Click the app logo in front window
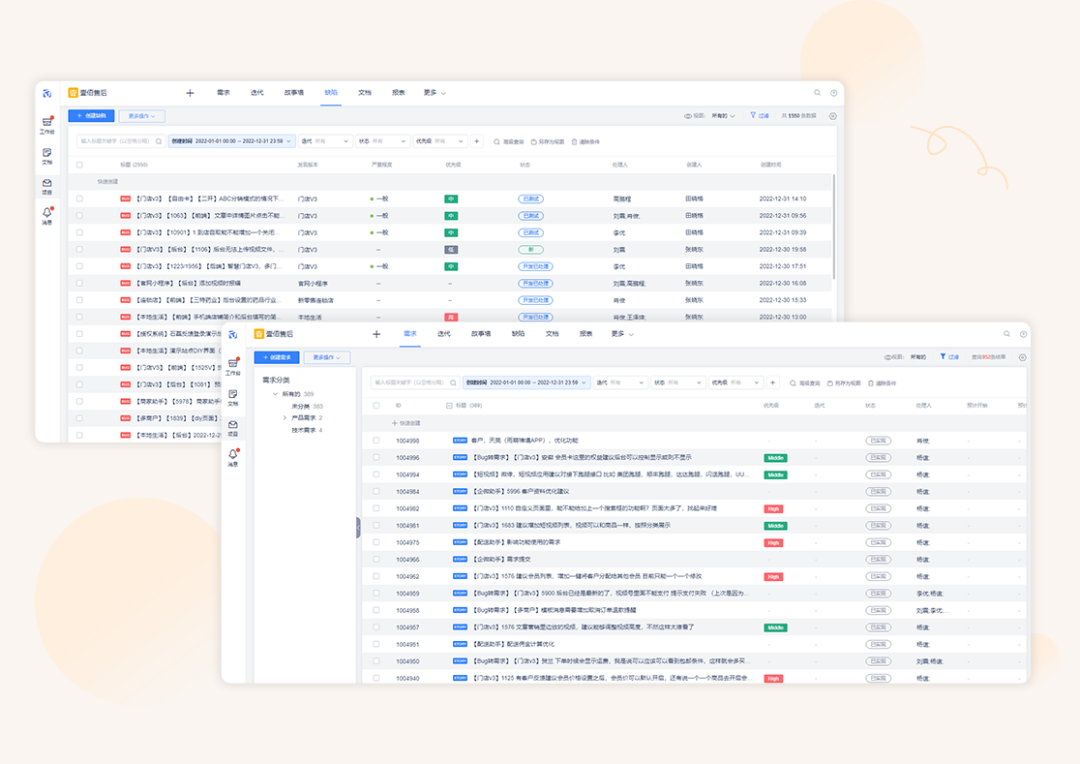Screen dimensions: 1080x764 pyautogui.click(x=233, y=334)
